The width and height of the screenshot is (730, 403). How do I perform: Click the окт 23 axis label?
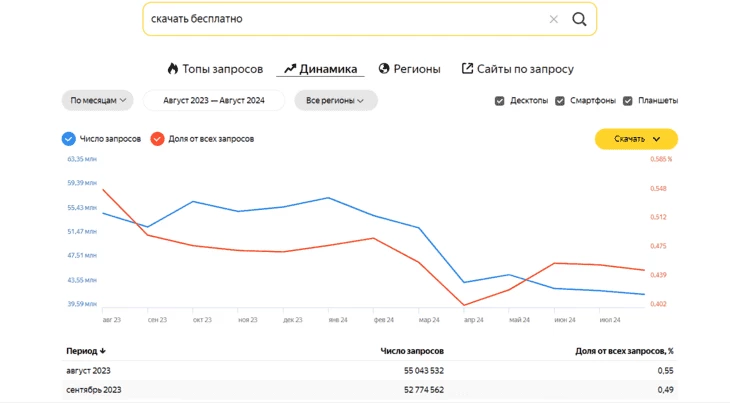202,320
